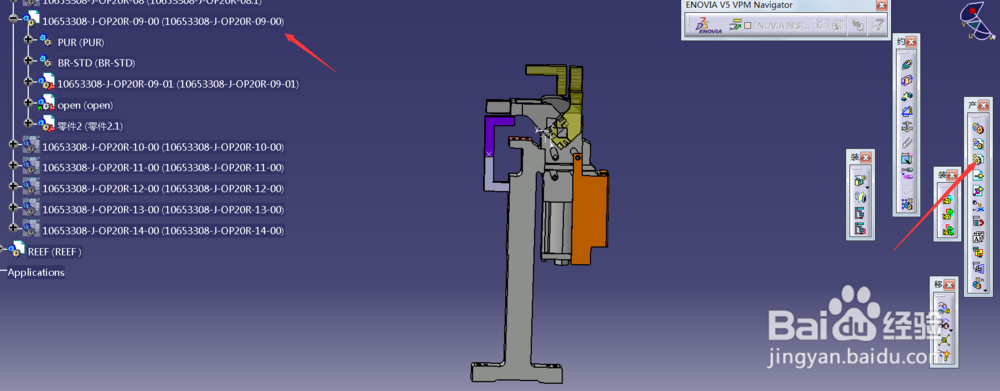Expand the 10653308-J-OP20R-12-00 node
The image size is (1000, 391).
click(13, 186)
